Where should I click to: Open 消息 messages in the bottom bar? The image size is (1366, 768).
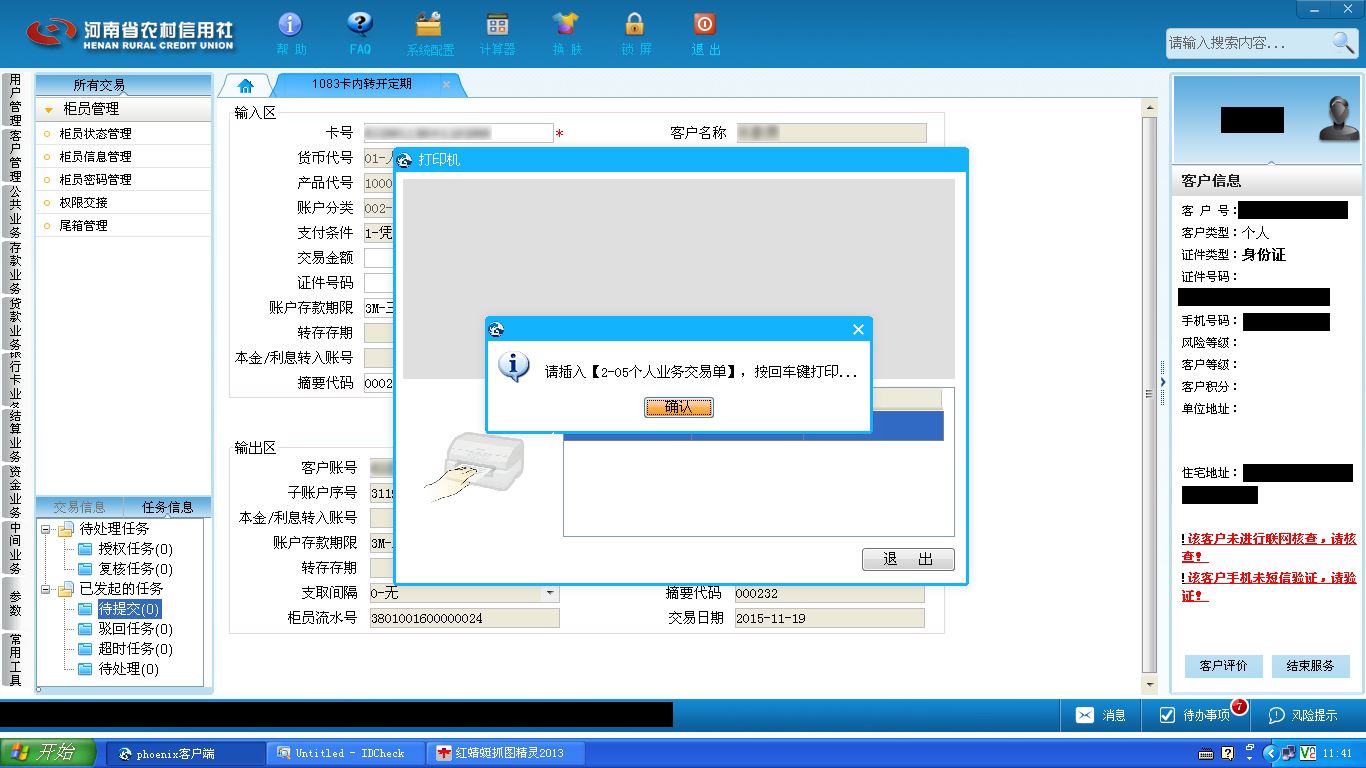click(x=1100, y=715)
